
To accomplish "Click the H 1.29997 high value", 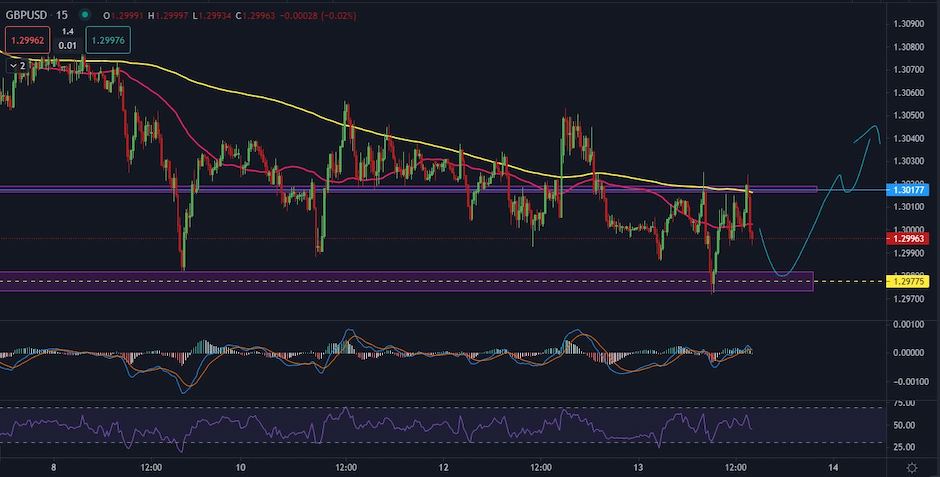I will [x=170, y=16].
